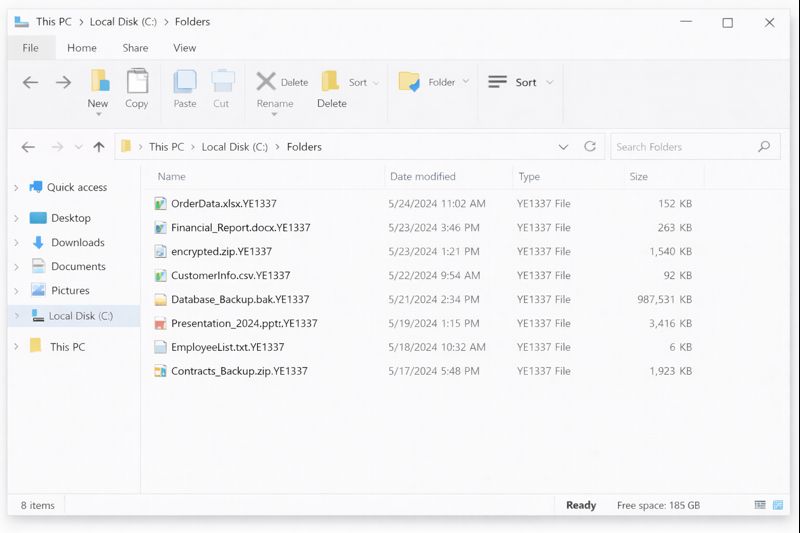
Task: Select EmployeeList.txt.YE1337 file name
Action: click(x=227, y=347)
